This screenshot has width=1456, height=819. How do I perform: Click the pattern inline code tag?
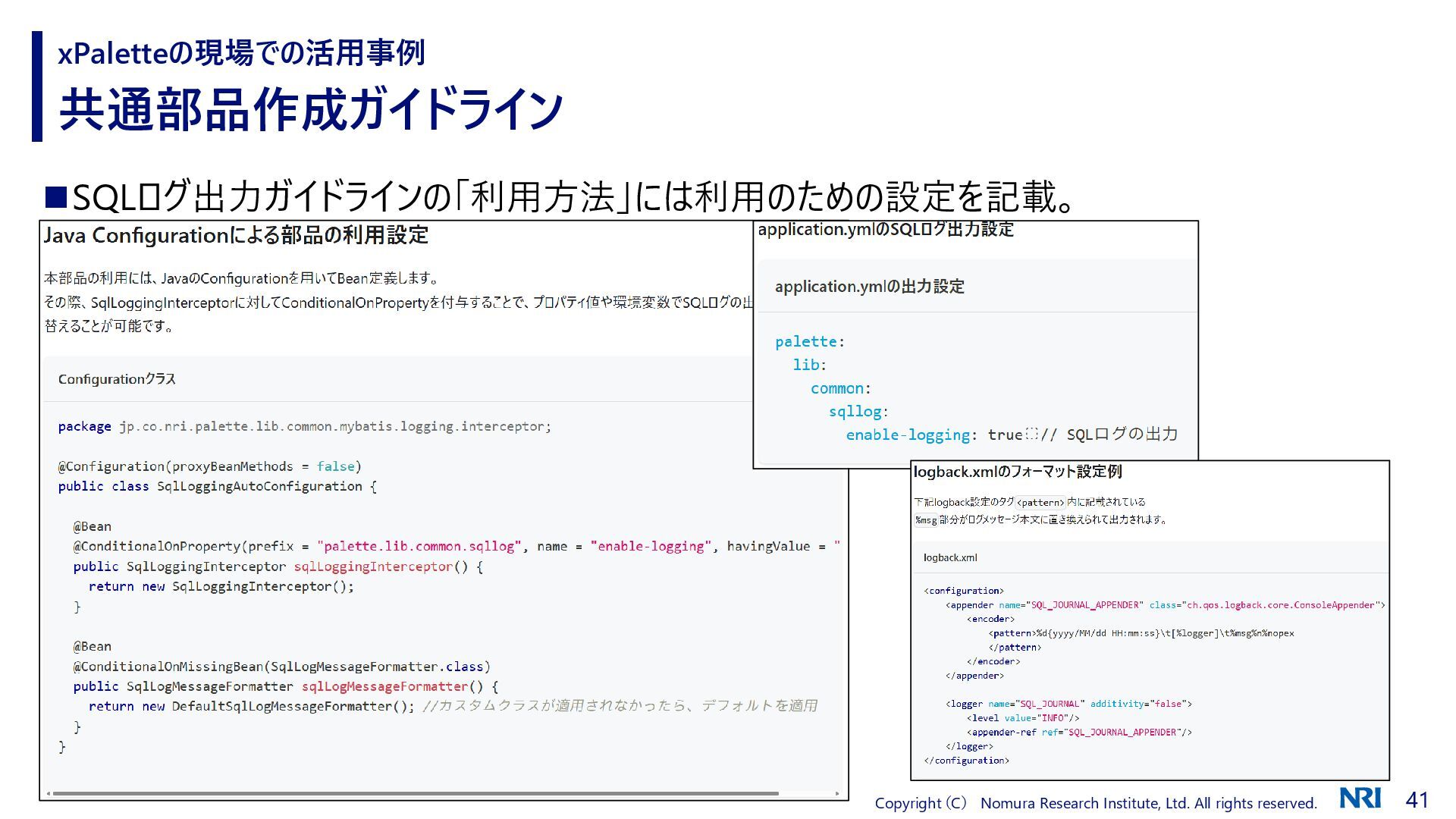[1040, 503]
